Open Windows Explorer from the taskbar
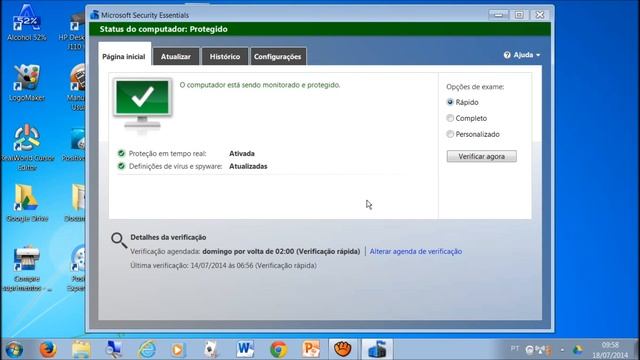 point(81,349)
